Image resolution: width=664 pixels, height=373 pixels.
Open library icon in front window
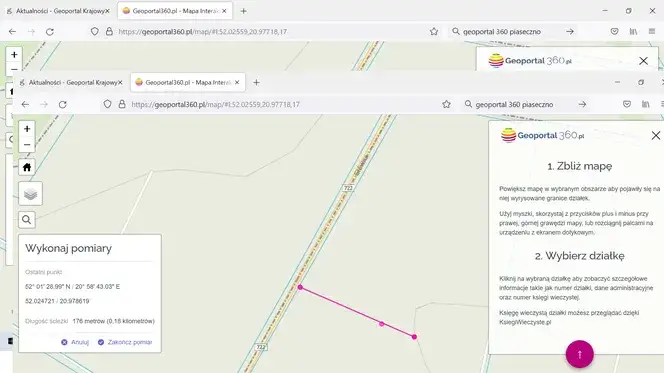(x=645, y=104)
